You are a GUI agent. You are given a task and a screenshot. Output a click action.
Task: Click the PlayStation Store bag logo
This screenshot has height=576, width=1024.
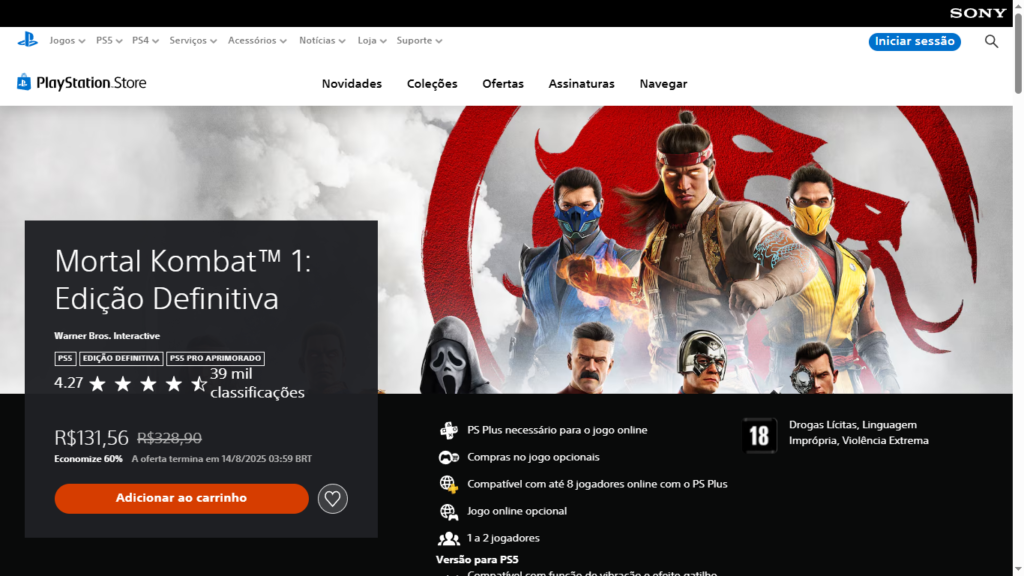pyautogui.click(x=24, y=82)
